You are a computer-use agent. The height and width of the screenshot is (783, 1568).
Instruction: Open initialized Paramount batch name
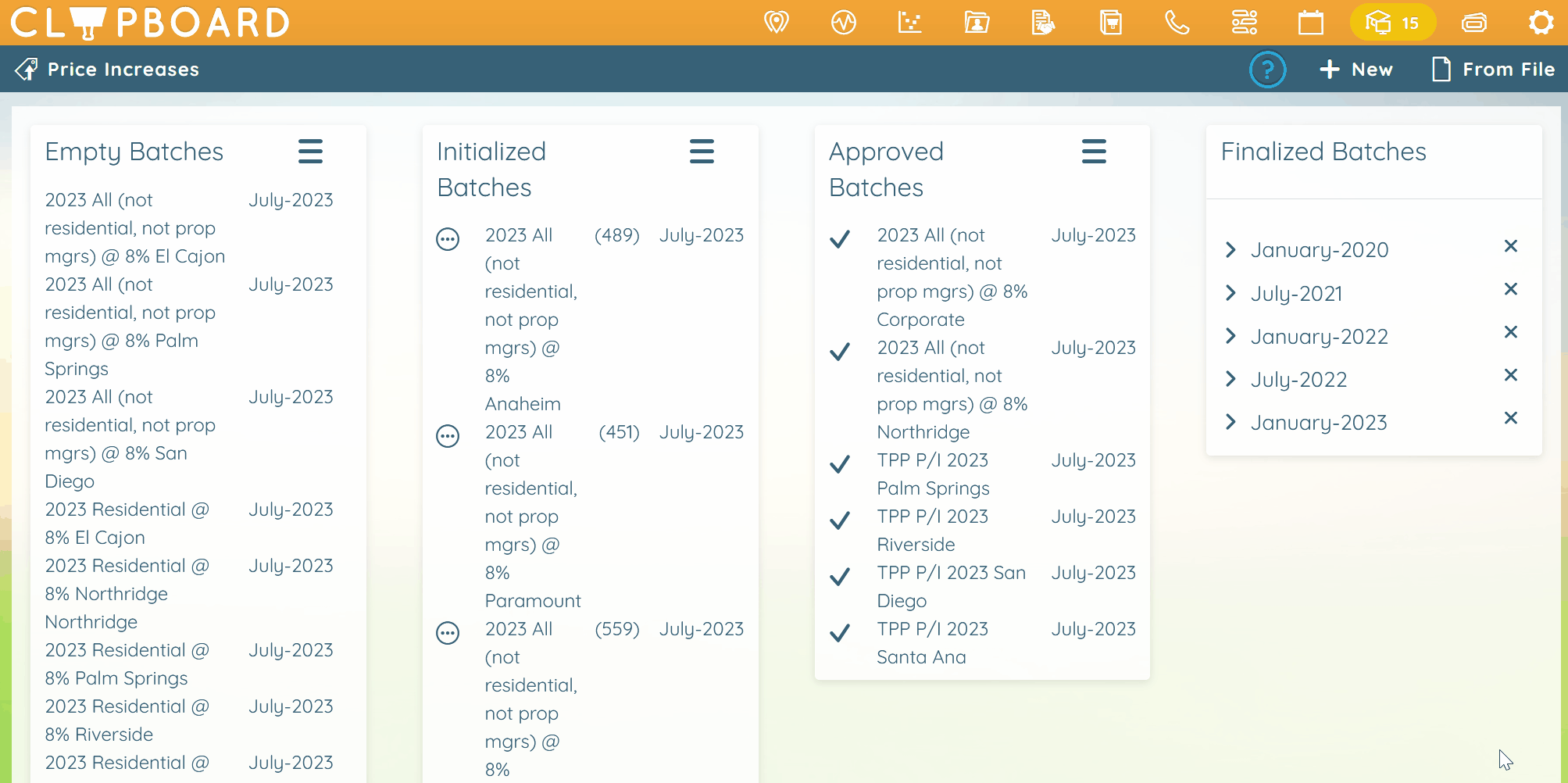[x=533, y=517]
